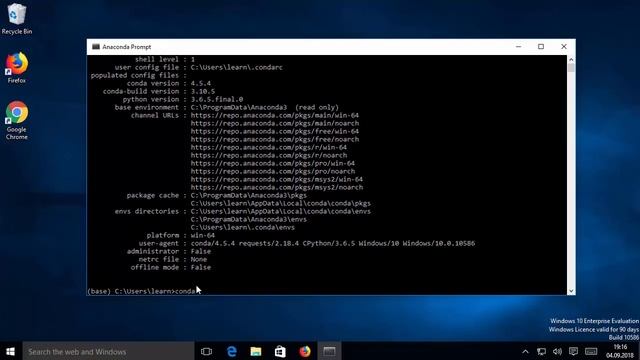
Task: Click the pkgs/pro/win-64 channel URL
Action: [273, 163]
